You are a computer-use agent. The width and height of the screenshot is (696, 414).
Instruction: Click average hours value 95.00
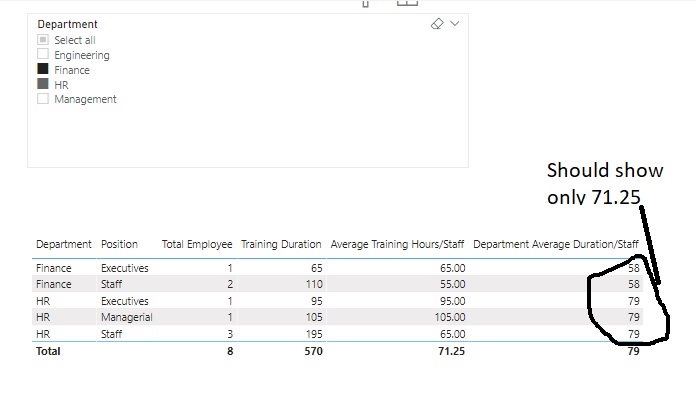(x=452, y=301)
